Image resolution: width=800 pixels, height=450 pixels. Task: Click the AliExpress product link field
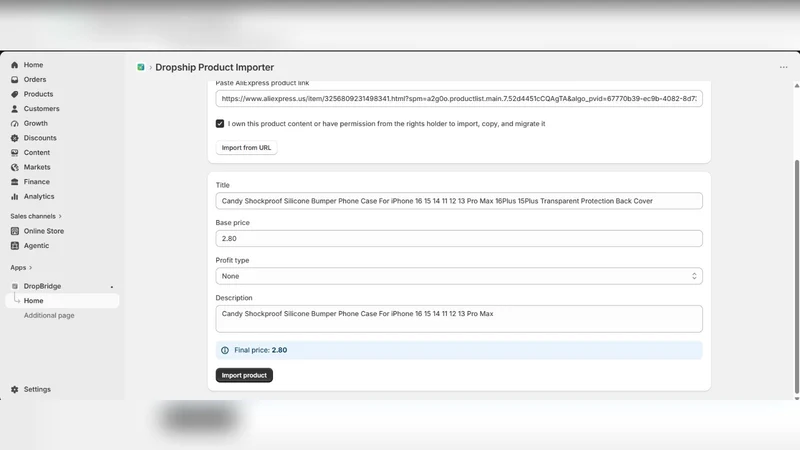(x=459, y=98)
